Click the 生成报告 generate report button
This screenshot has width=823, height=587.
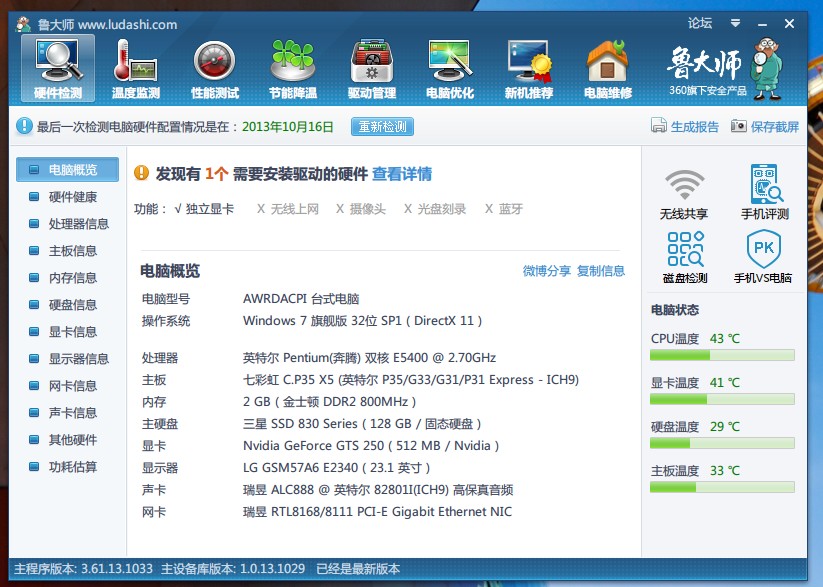685,127
